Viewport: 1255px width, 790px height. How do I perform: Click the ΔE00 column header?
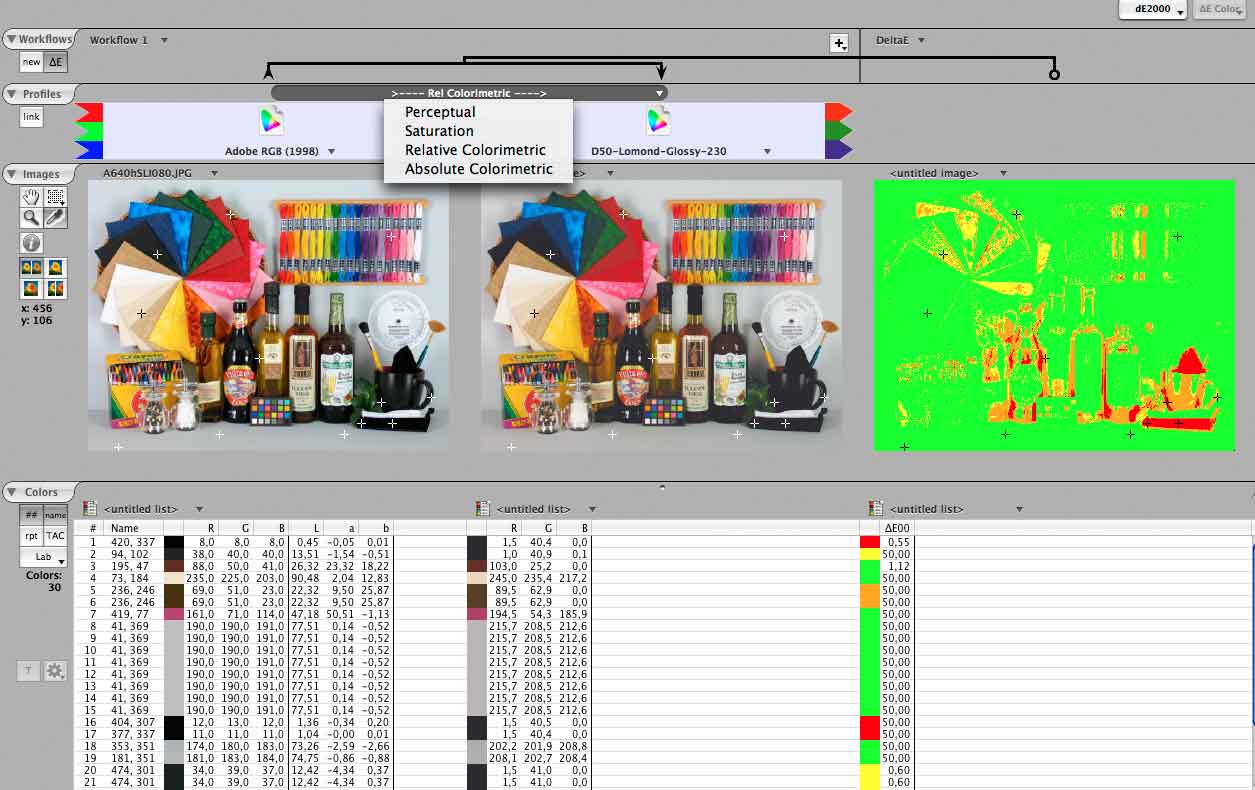click(897, 528)
